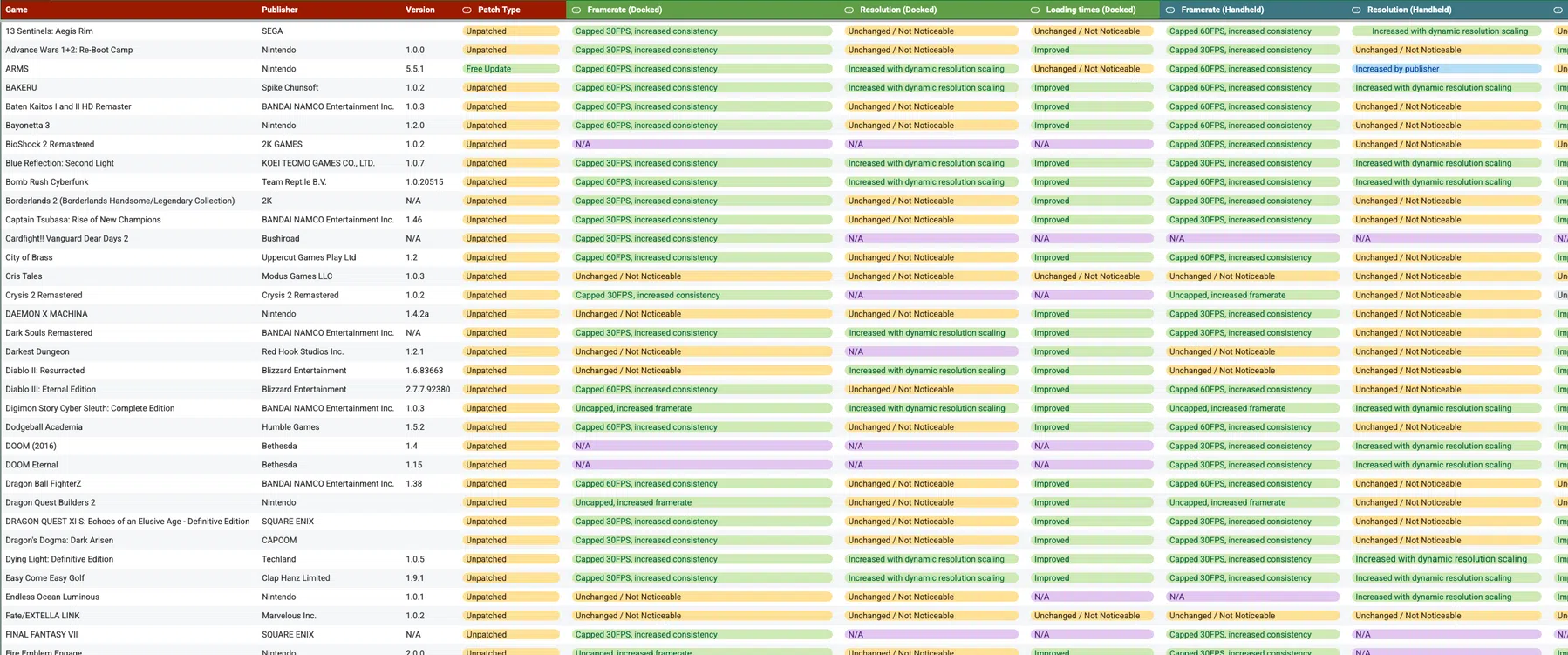Open Dark Souls Remastered docked resolution chip
The width and height of the screenshot is (1568, 655).
tap(931, 333)
